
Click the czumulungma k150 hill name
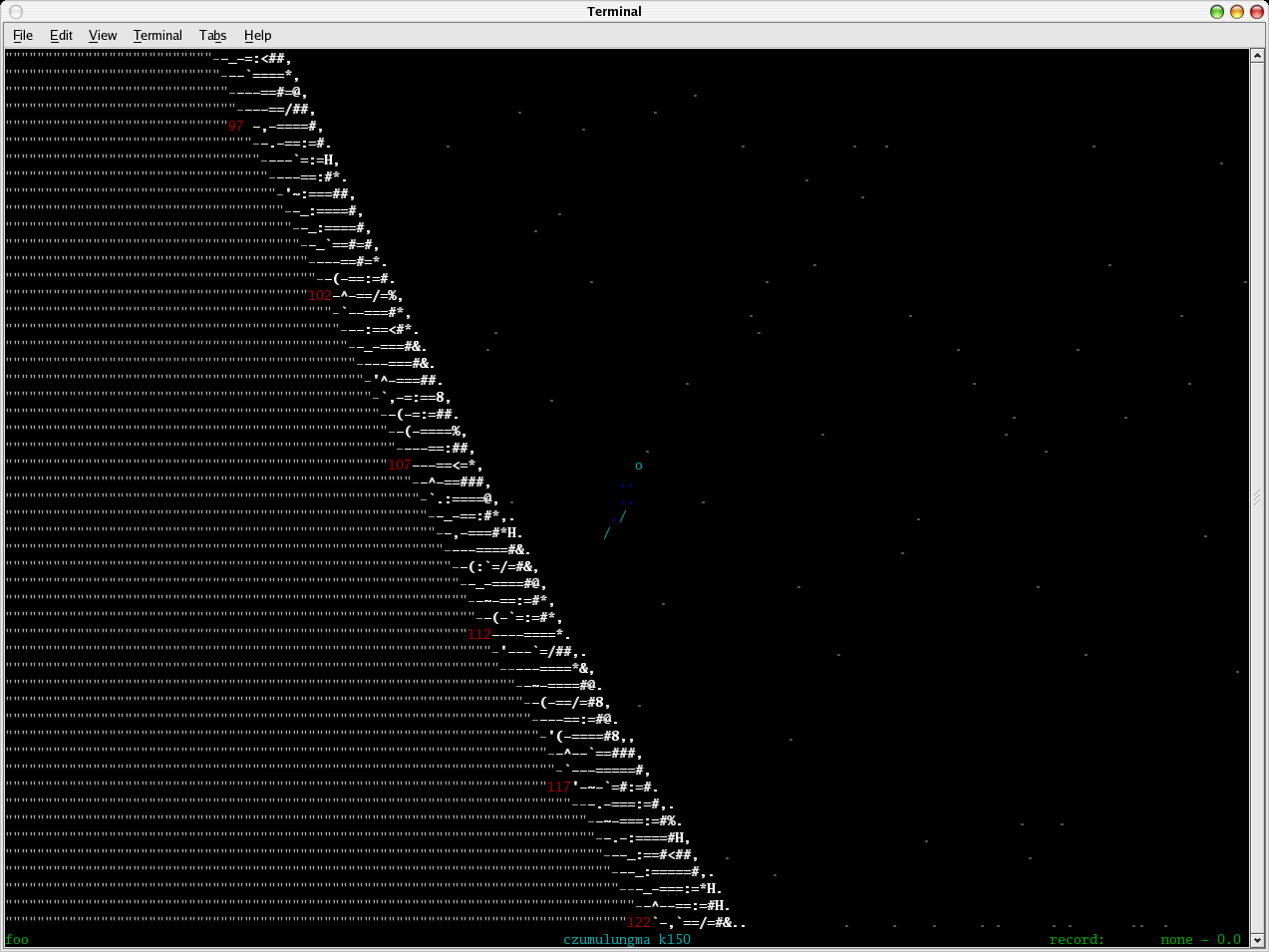pyautogui.click(x=626, y=940)
